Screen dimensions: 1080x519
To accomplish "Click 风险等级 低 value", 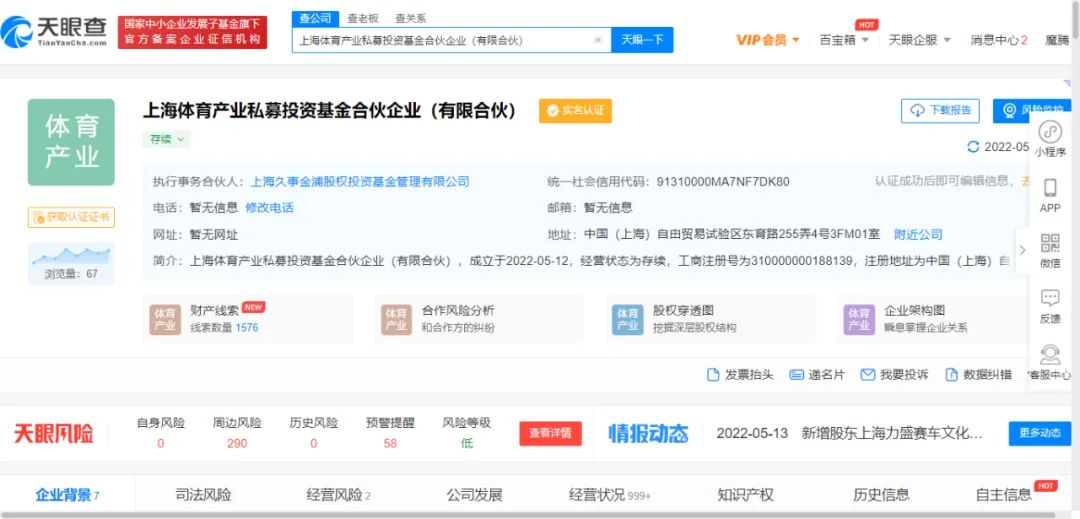I will [467, 443].
